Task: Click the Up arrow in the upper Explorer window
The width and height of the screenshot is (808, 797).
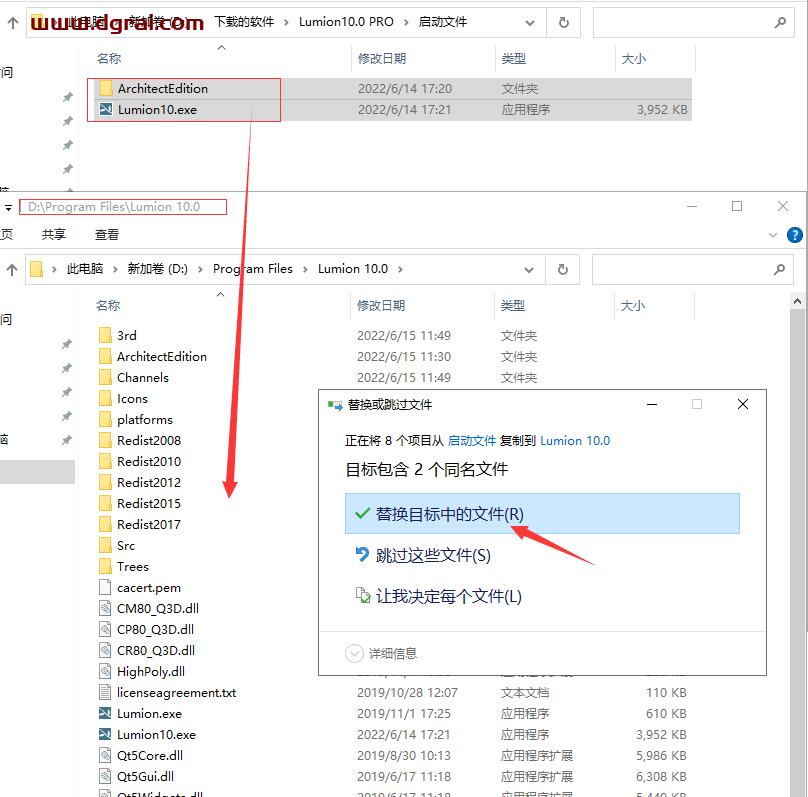Action: (13, 22)
